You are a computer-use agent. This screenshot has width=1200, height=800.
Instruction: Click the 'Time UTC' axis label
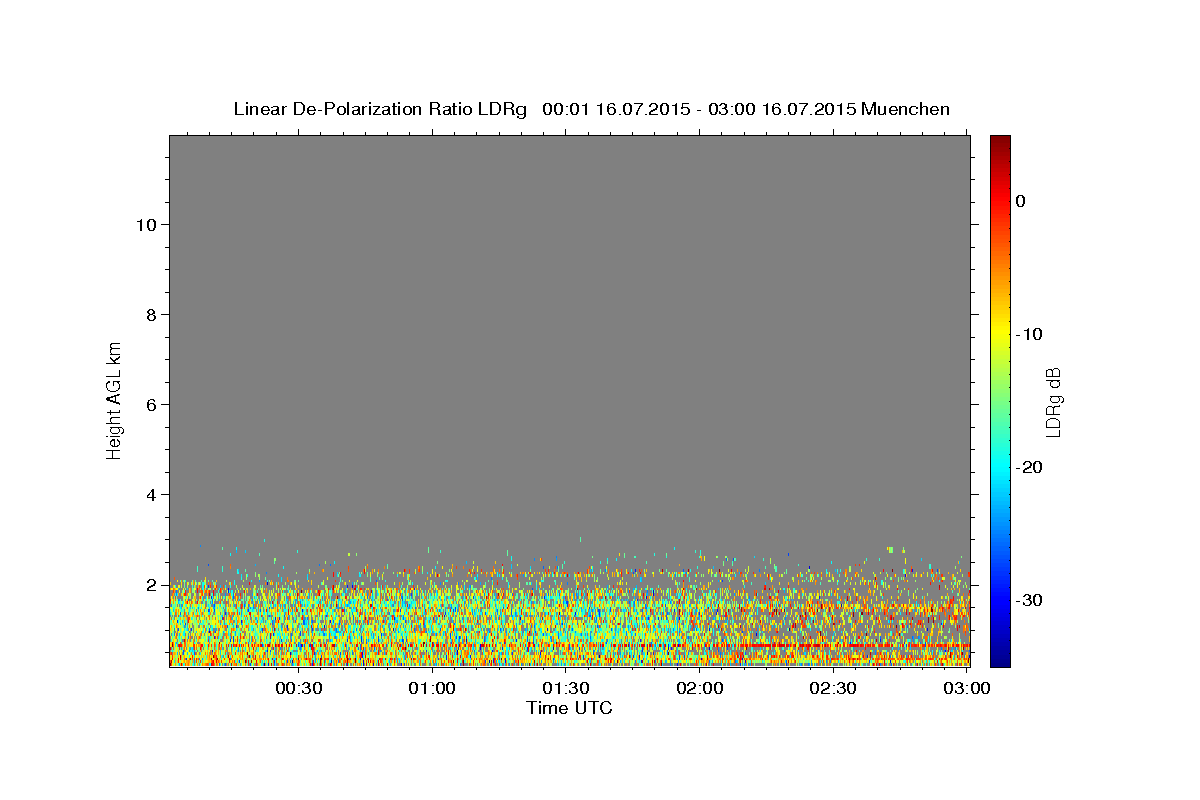(x=569, y=708)
